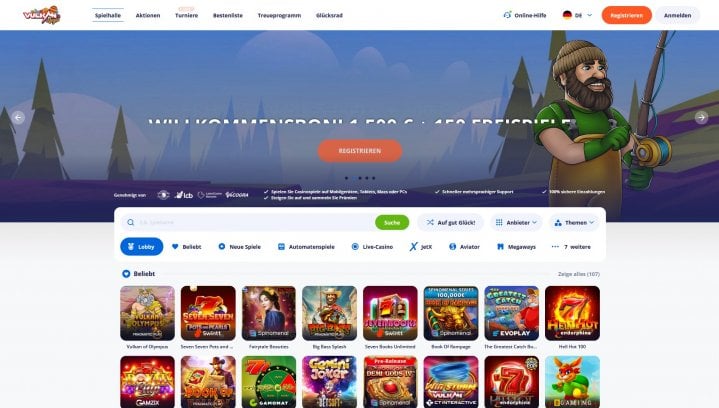The width and height of the screenshot is (719, 408).
Task: Open JetX games category
Action: 420,247
